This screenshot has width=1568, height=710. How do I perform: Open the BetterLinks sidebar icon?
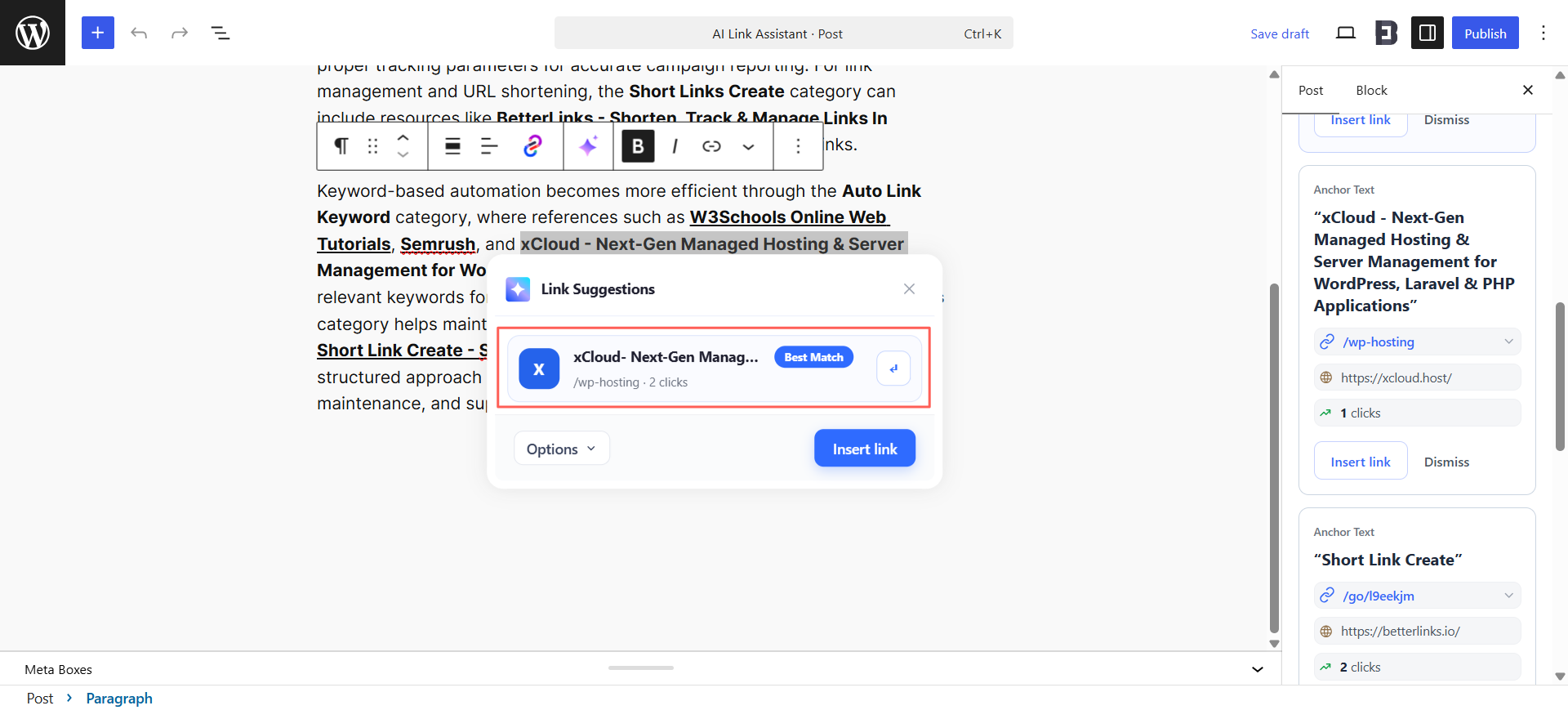pos(1387,33)
